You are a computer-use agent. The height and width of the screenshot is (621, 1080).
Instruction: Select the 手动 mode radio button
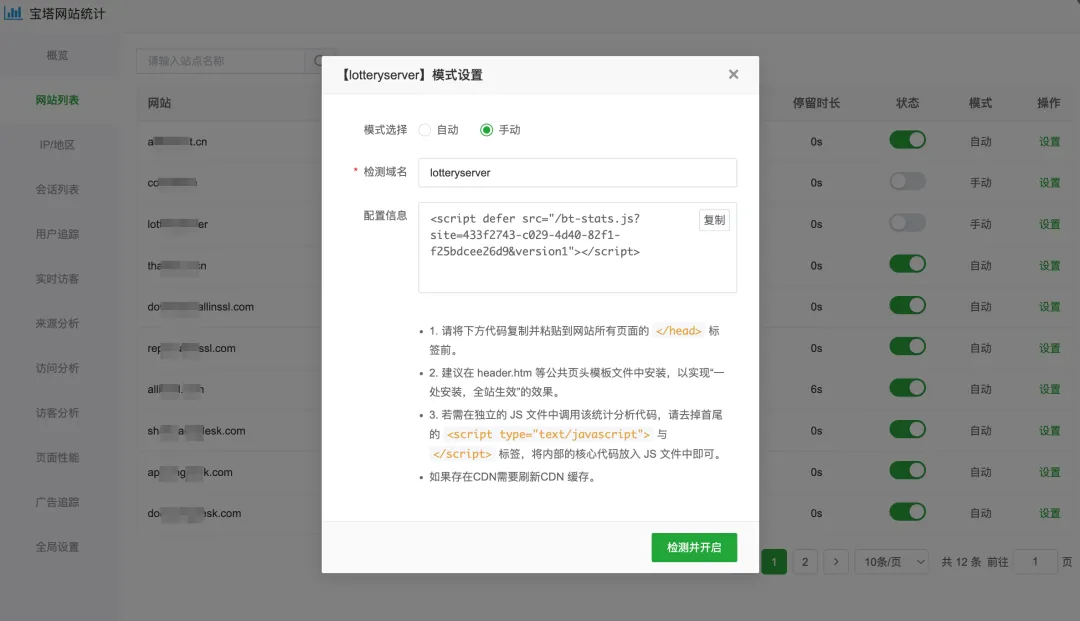[x=486, y=130]
